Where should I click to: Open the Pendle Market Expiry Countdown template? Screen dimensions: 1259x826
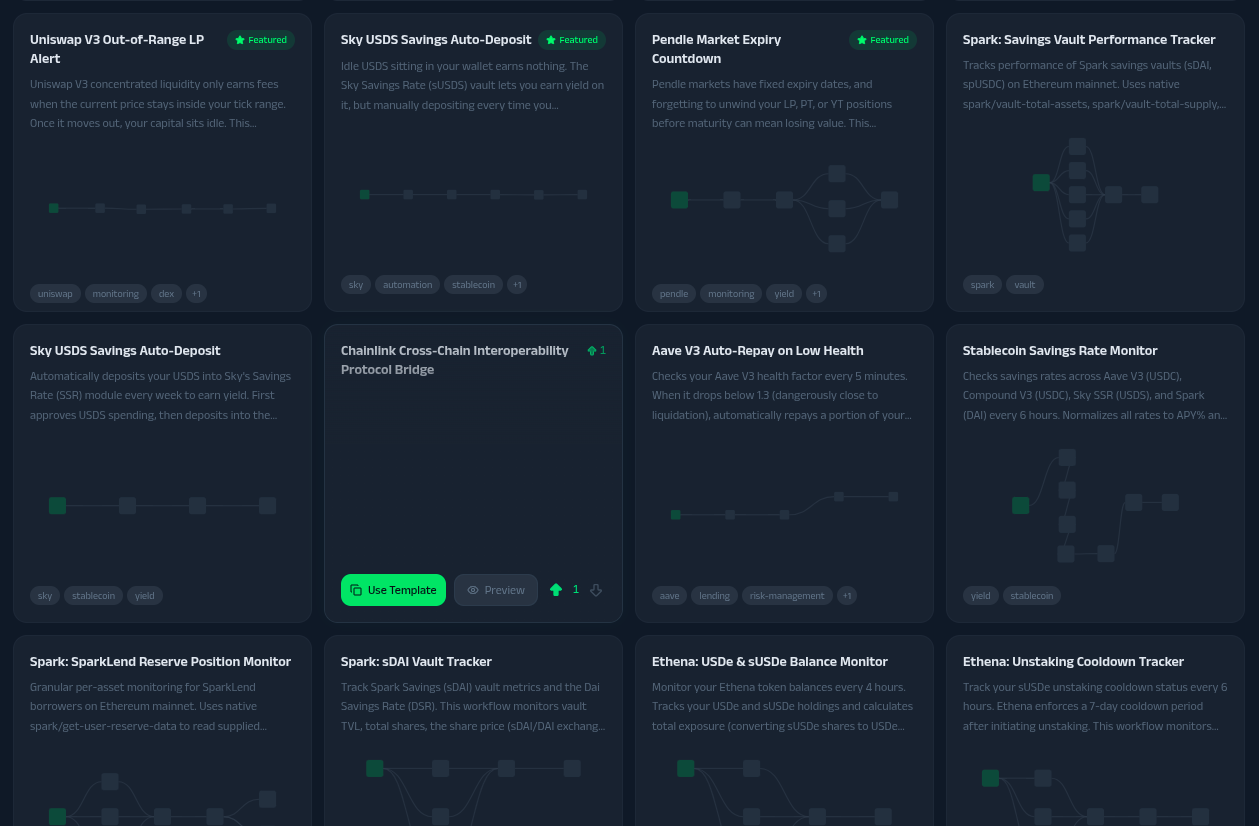(784, 162)
